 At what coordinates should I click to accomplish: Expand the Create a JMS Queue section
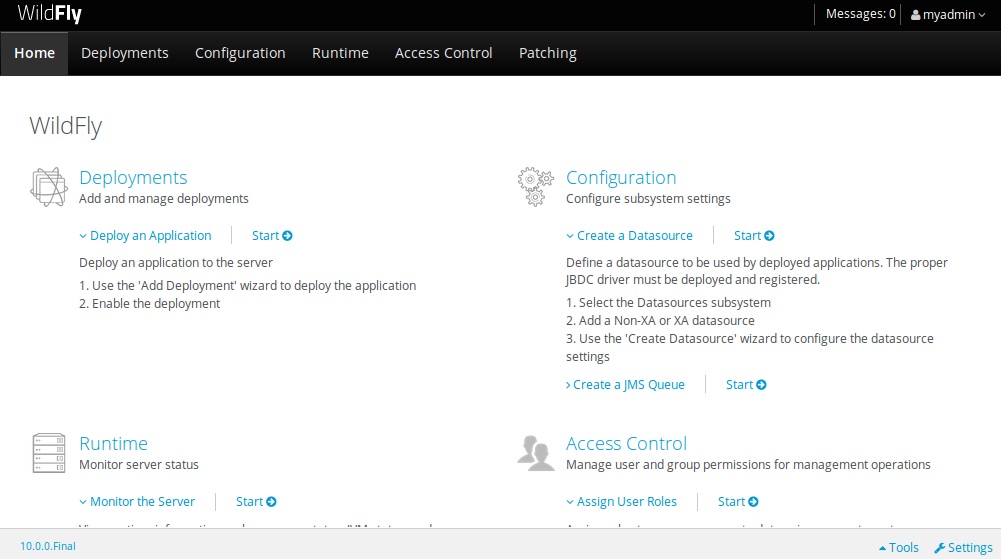pyautogui.click(x=625, y=384)
